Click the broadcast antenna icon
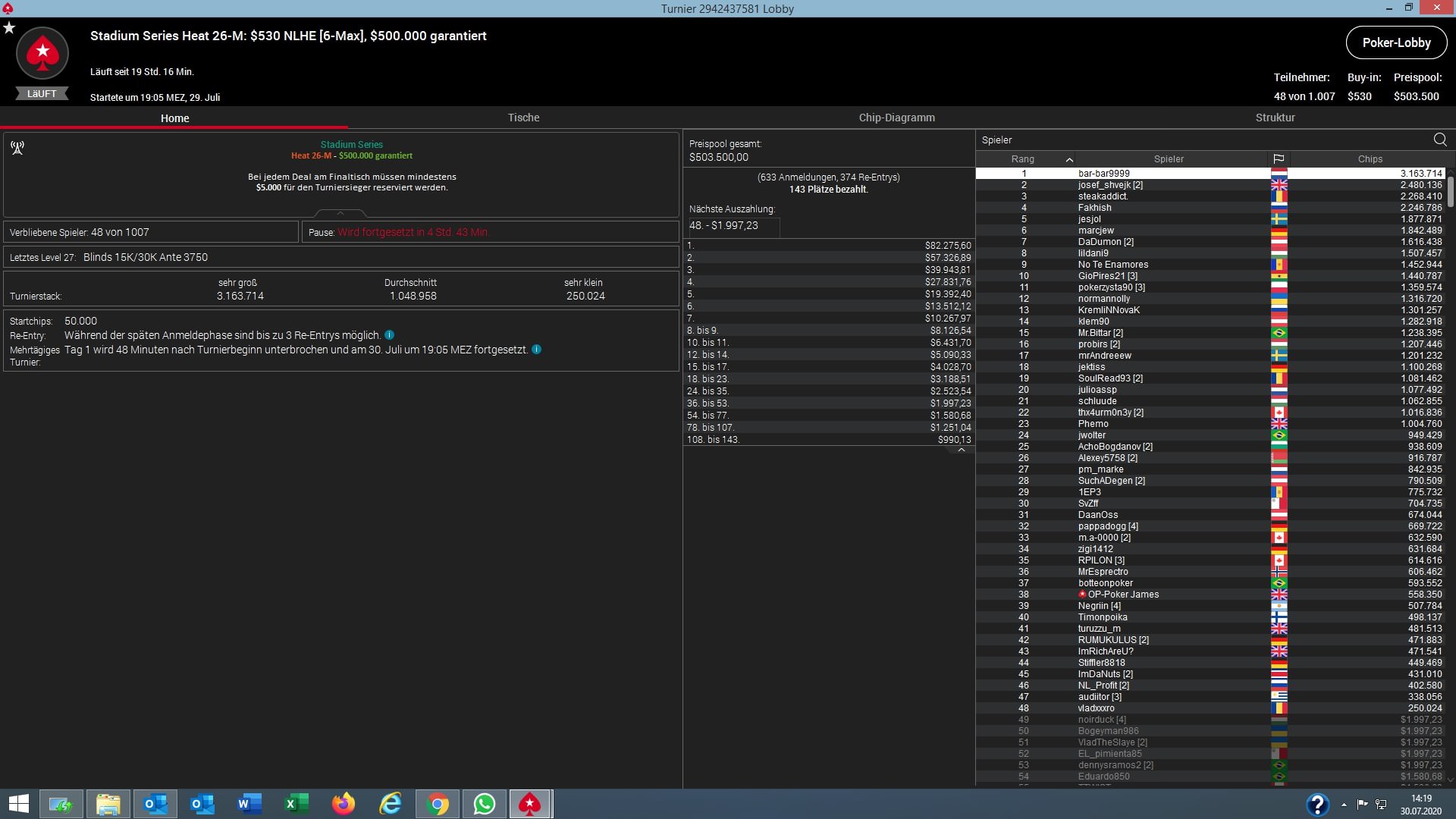The image size is (1456, 819). pos(17,148)
